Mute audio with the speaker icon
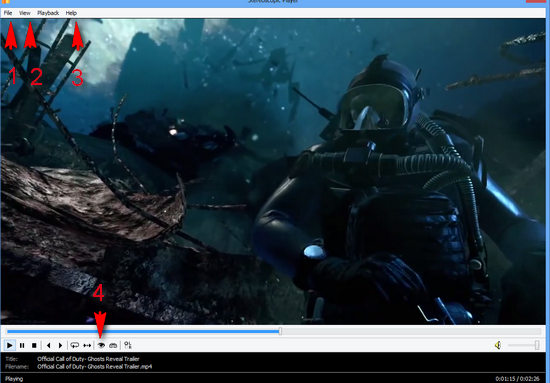Screen dimensions: 550x383 coord(498,345)
